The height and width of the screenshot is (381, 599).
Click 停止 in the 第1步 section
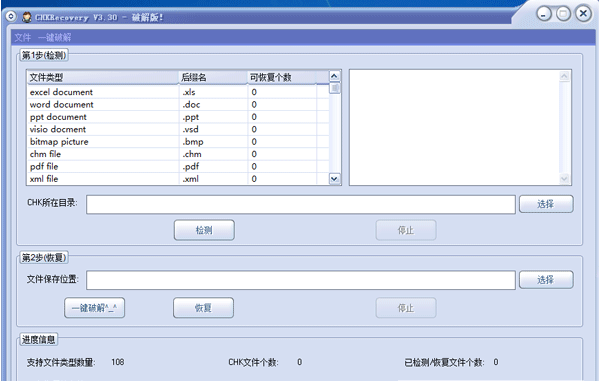click(x=406, y=230)
